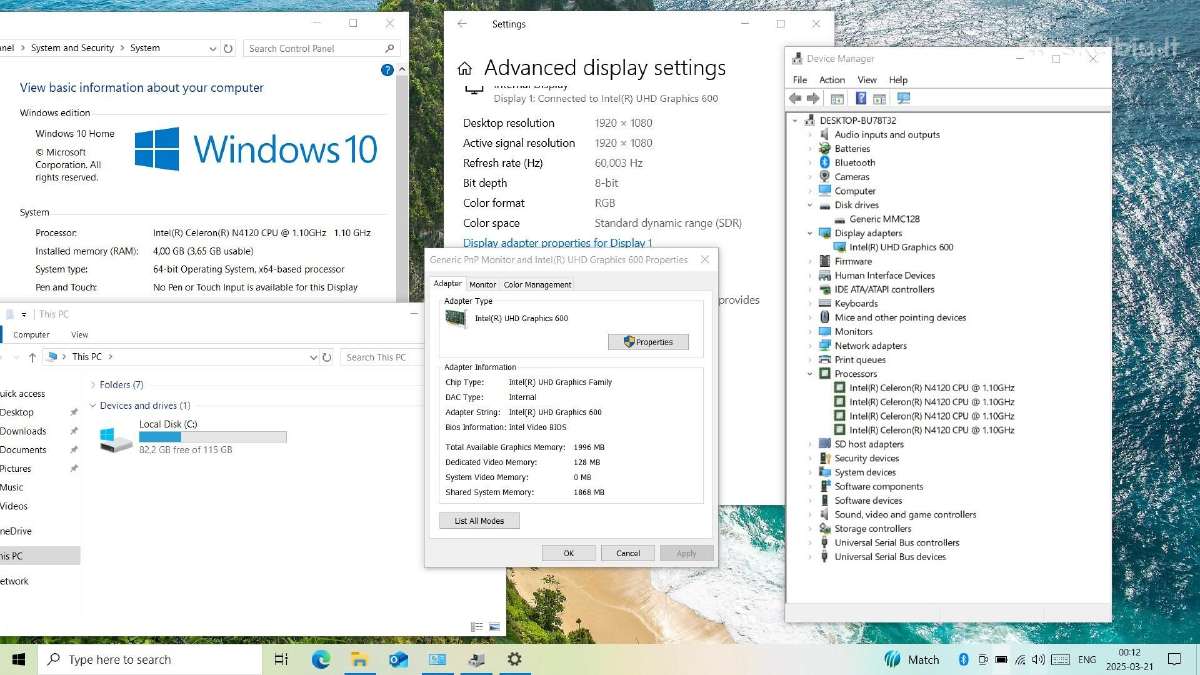Click System and Security in Control Panel breadcrumb
Viewport: 1200px width, 675px height.
tap(73, 48)
